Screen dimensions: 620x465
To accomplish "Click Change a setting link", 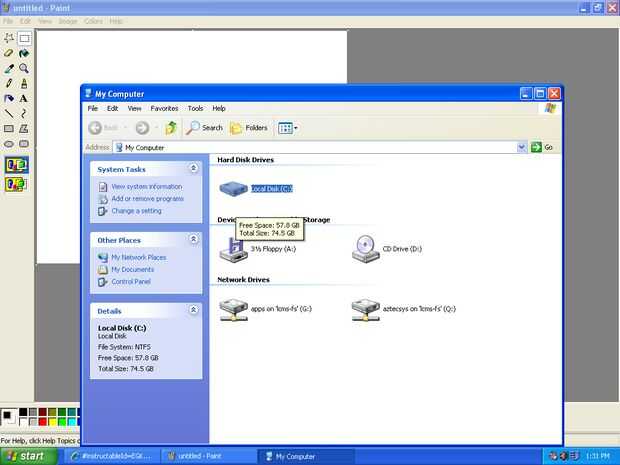I will (136, 211).
